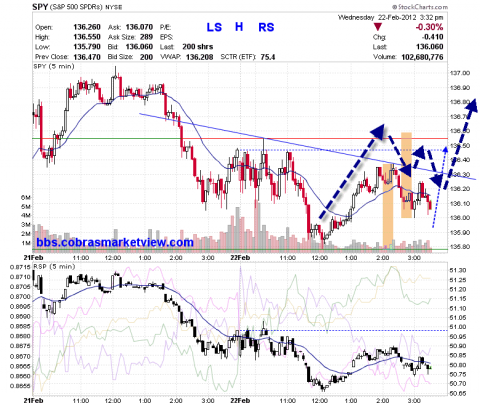The width and height of the screenshot is (480, 406).
Task: Click the NYSE exchange label
Action: tap(114, 7)
